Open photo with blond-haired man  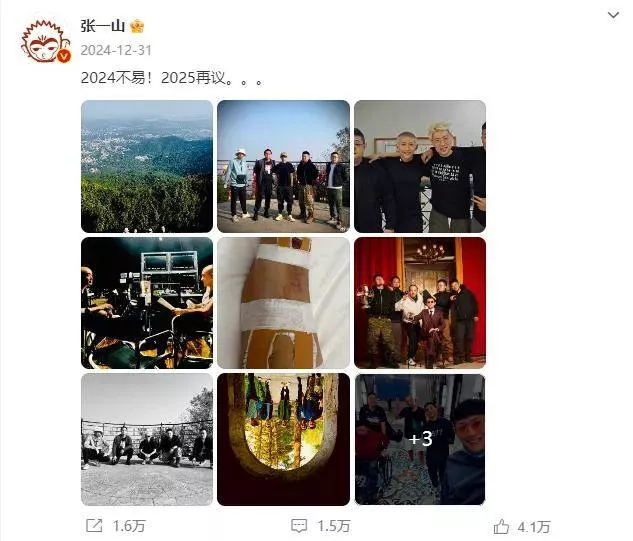point(420,166)
